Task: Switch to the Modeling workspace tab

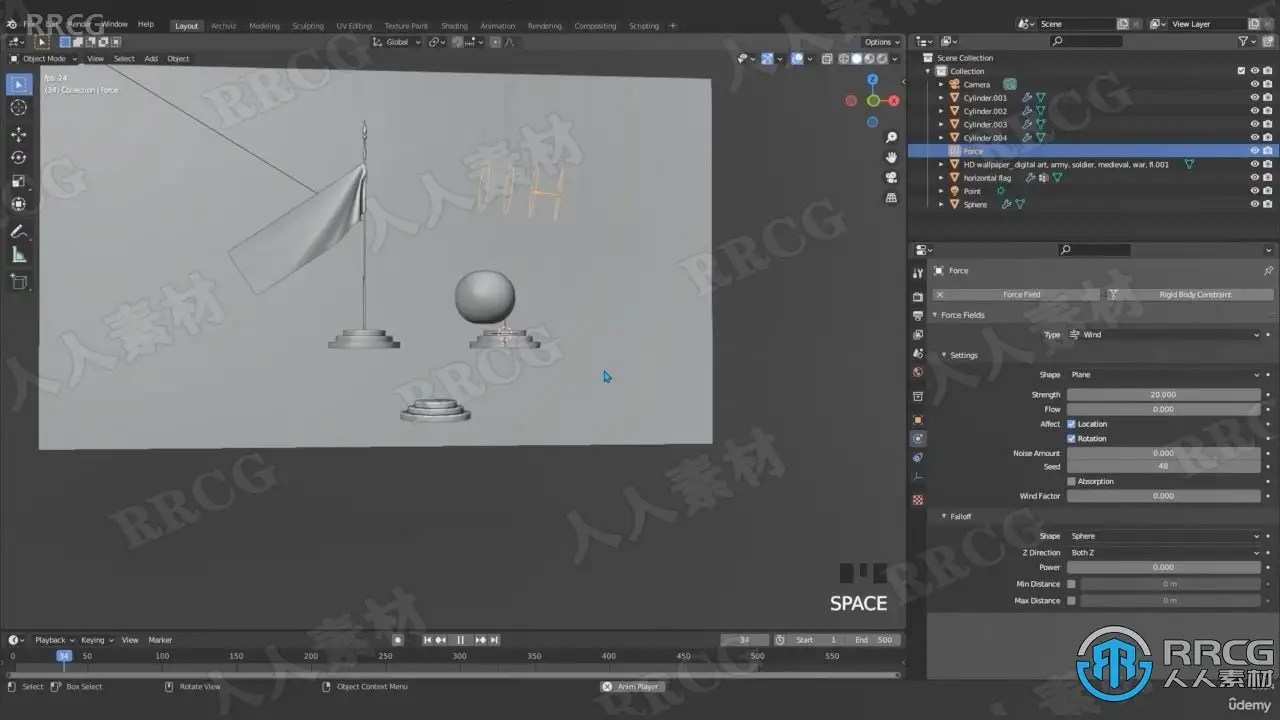Action: (264, 26)
